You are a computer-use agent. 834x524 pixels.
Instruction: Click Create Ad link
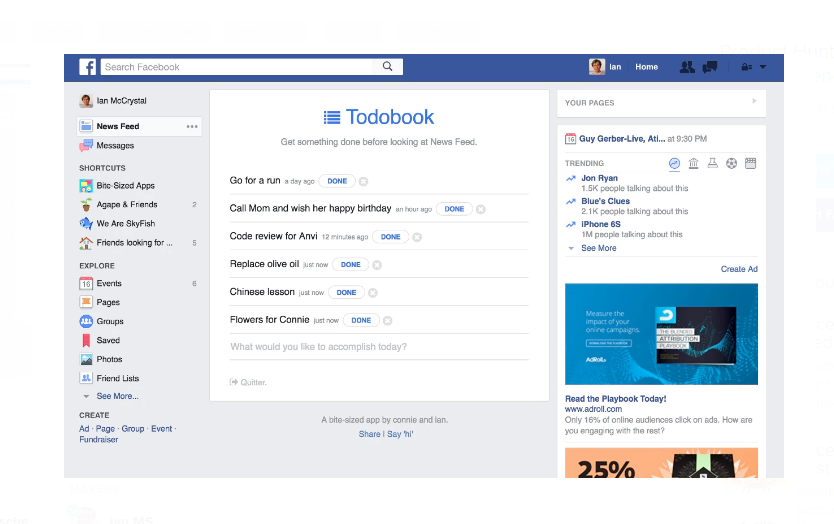[739, 269]
